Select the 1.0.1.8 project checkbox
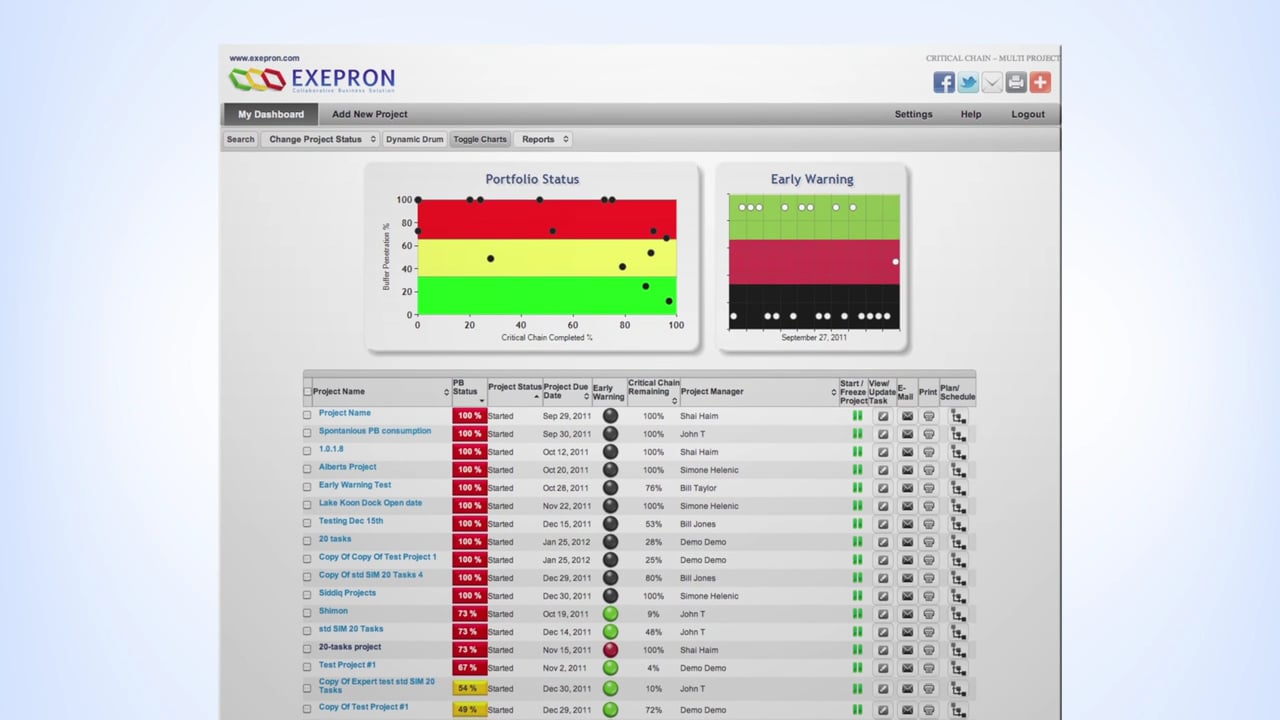Image resolution: width=1280 pixels, height=720 pixels. click(x=307, y=451)
